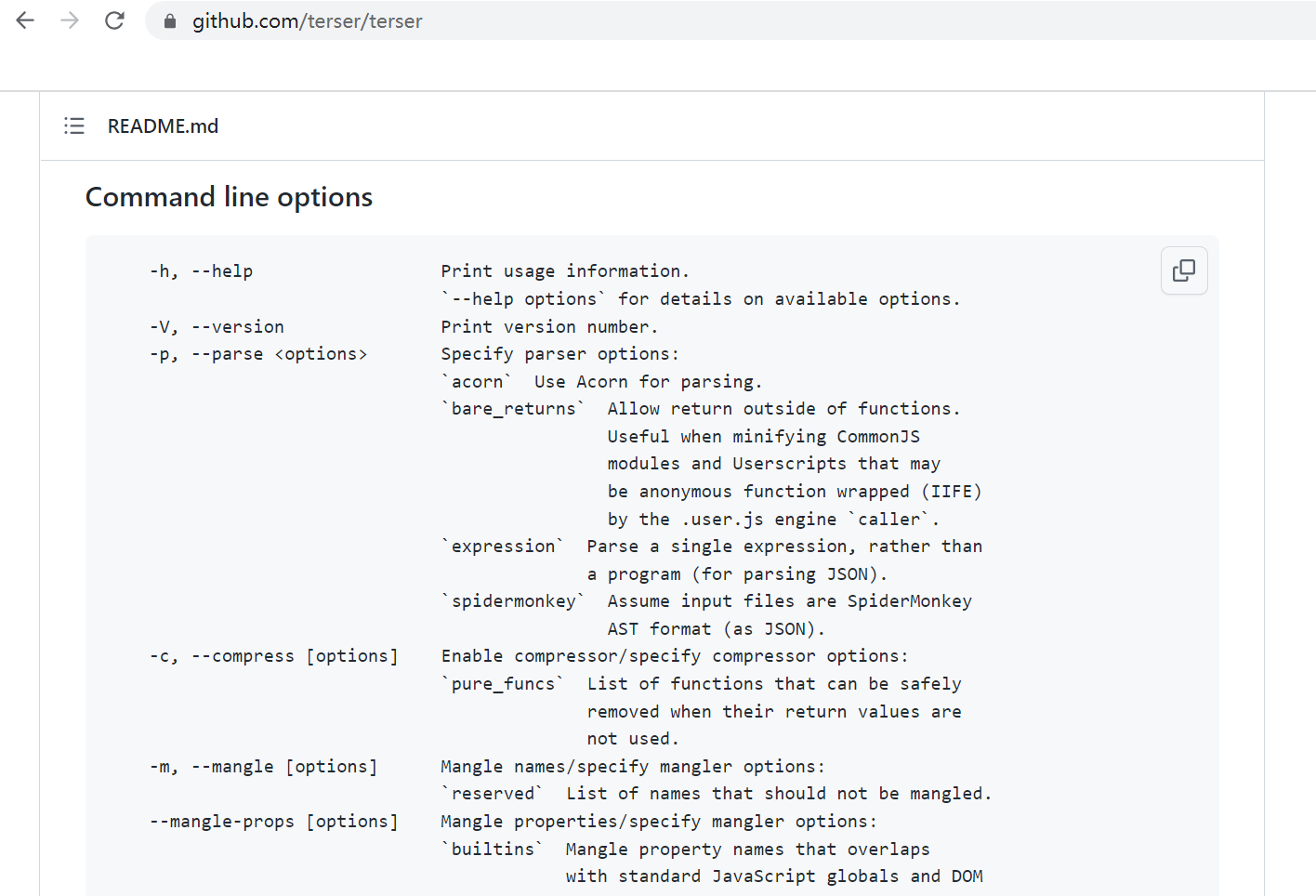The width and height of the screenshot is (1316, 896).
Task: Click the `acorn` parser option text
Action: click(477, 382)
